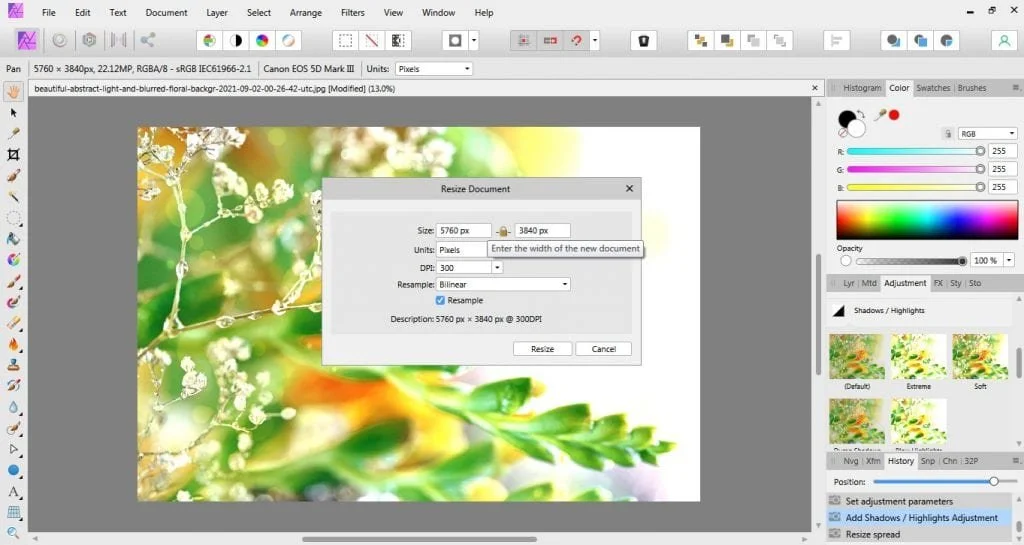Viewport: 1024px width, 545px height.
Task: Apply Auto Contrast from toolbar
Action: pos(236,40)
